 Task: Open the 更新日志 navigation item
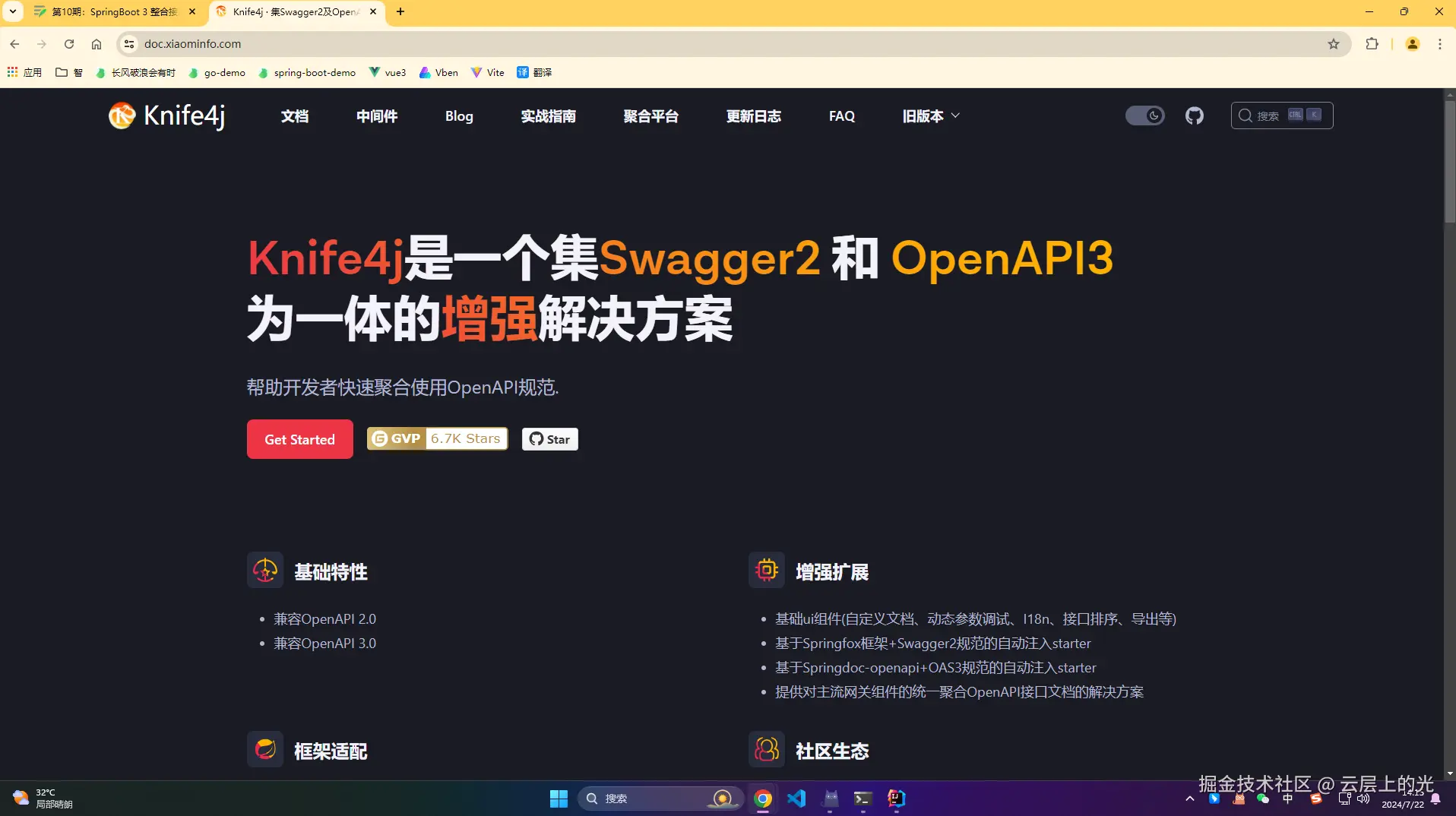coord(753,115)
